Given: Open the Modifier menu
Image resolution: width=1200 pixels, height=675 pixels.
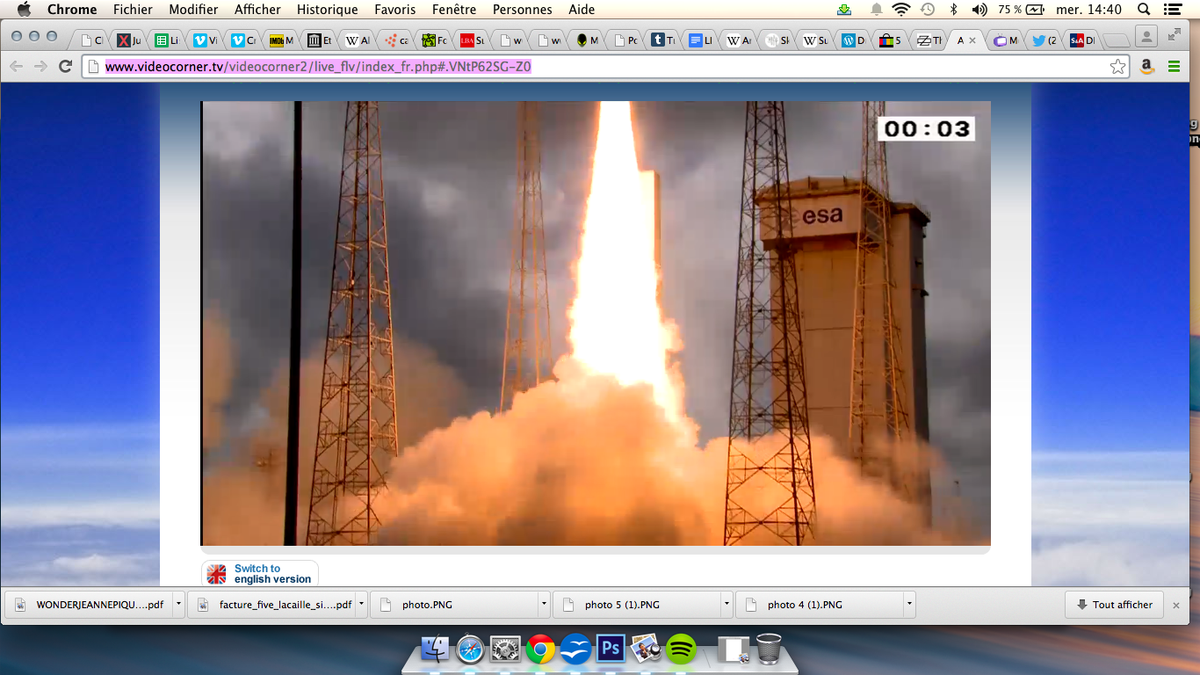Looking at the screenshot, I should (x=193, y=9).
